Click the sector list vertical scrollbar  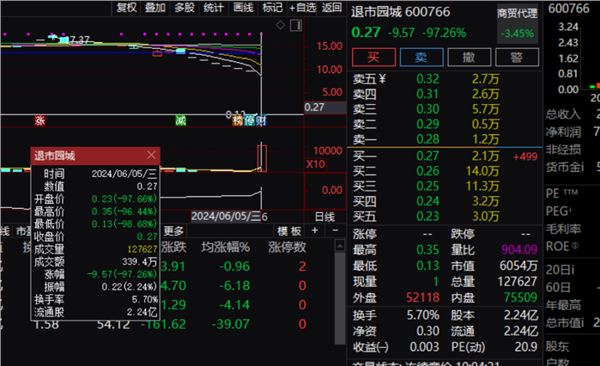(x=340, y=292)
